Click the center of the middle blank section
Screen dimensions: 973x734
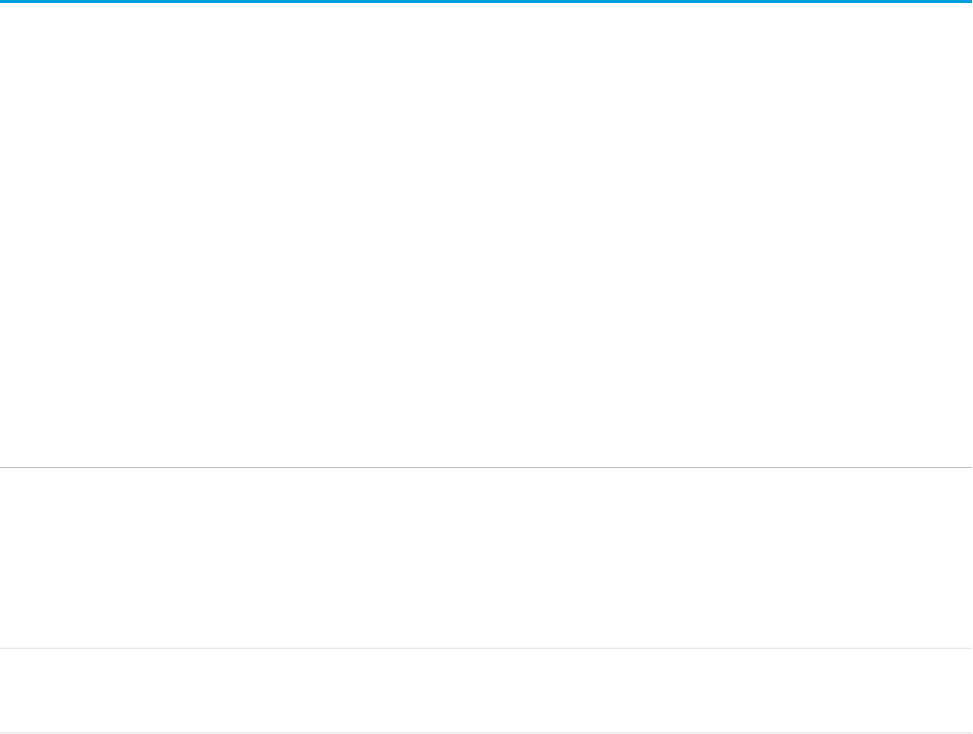486,557
